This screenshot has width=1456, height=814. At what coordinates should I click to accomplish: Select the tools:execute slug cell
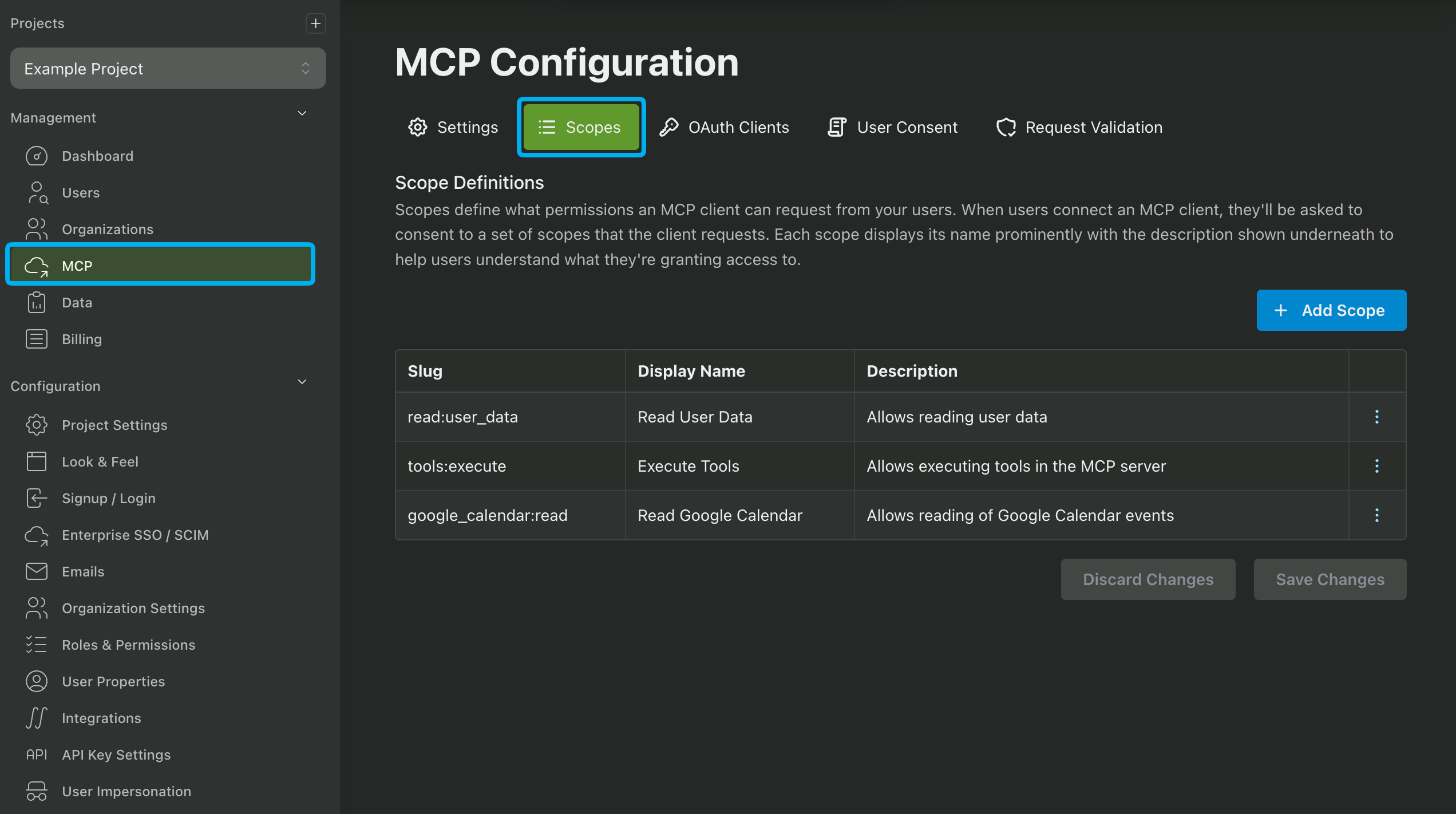tap(457, 466)
